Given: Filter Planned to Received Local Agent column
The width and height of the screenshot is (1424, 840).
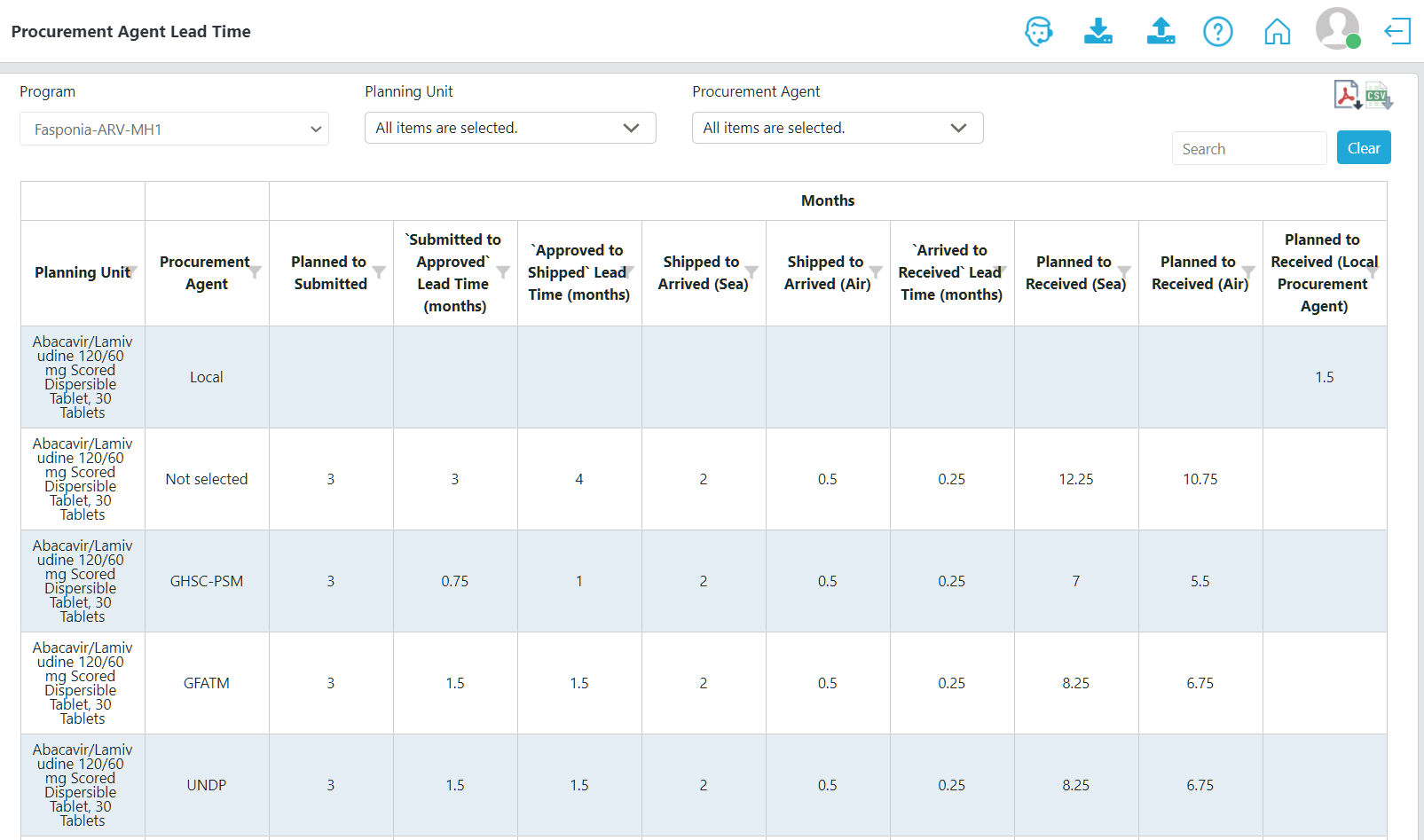Looking at the screenshot, I should [1373, 271].
